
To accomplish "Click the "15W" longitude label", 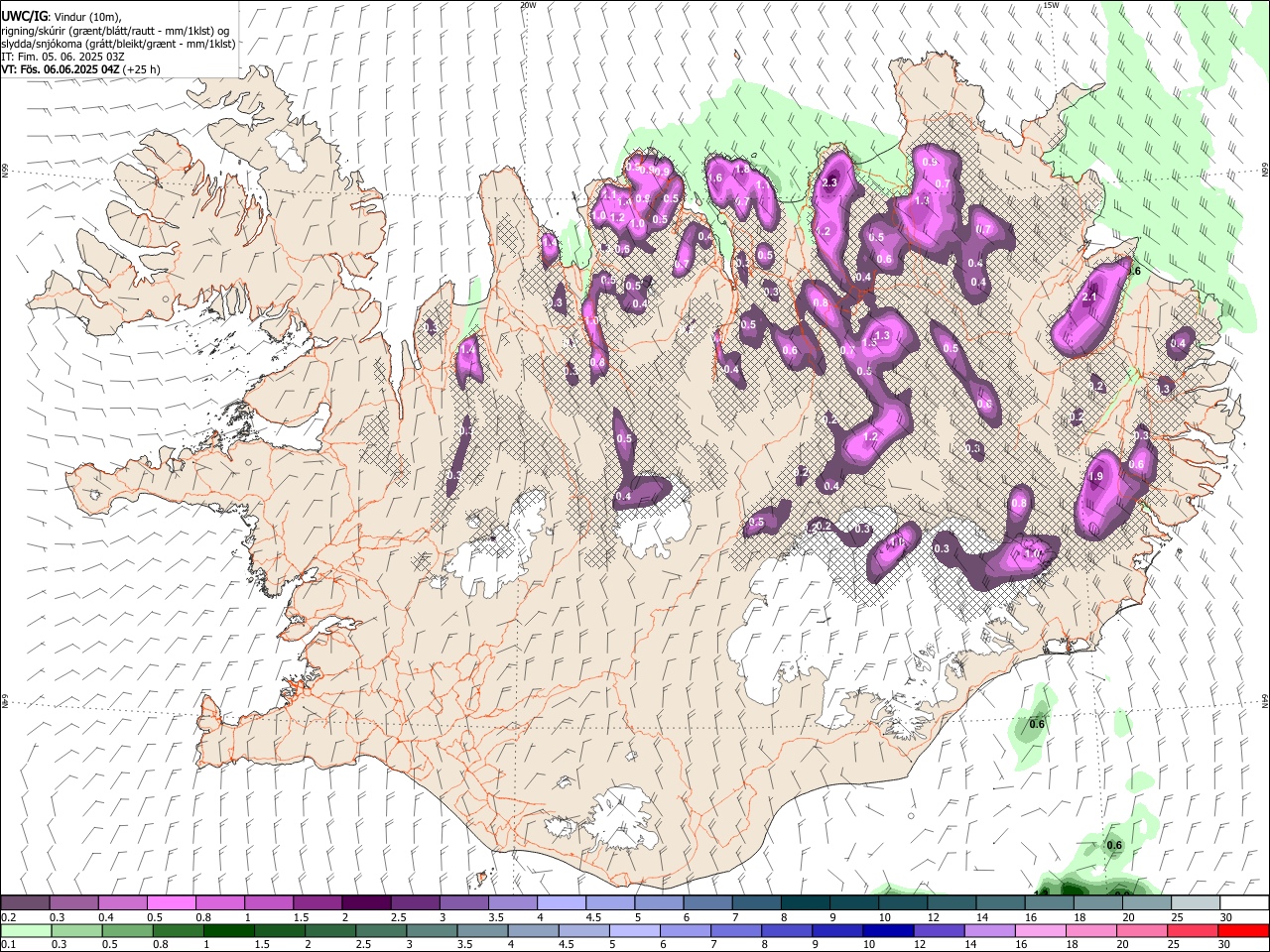I will [x=1051, y=5].
